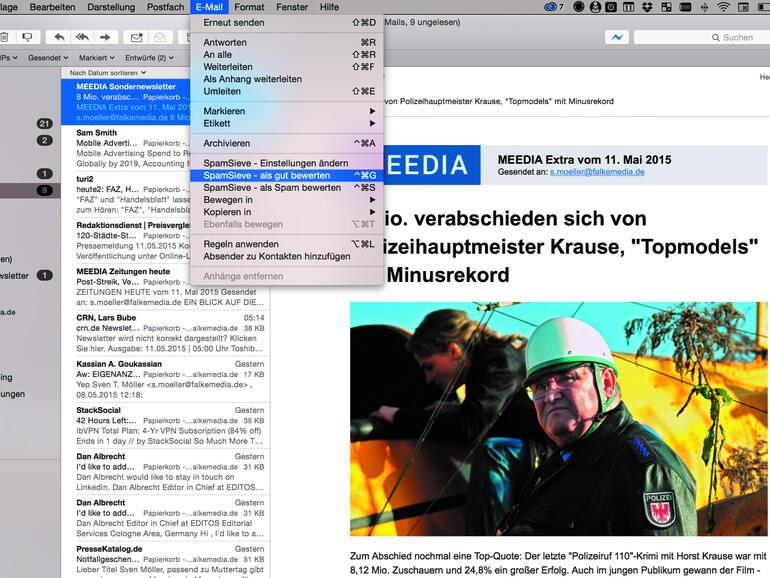The height and width of the screenshot is (578, 770).
Task: Choose Antworten in E-Mail menu
Action: click(286, 42)
